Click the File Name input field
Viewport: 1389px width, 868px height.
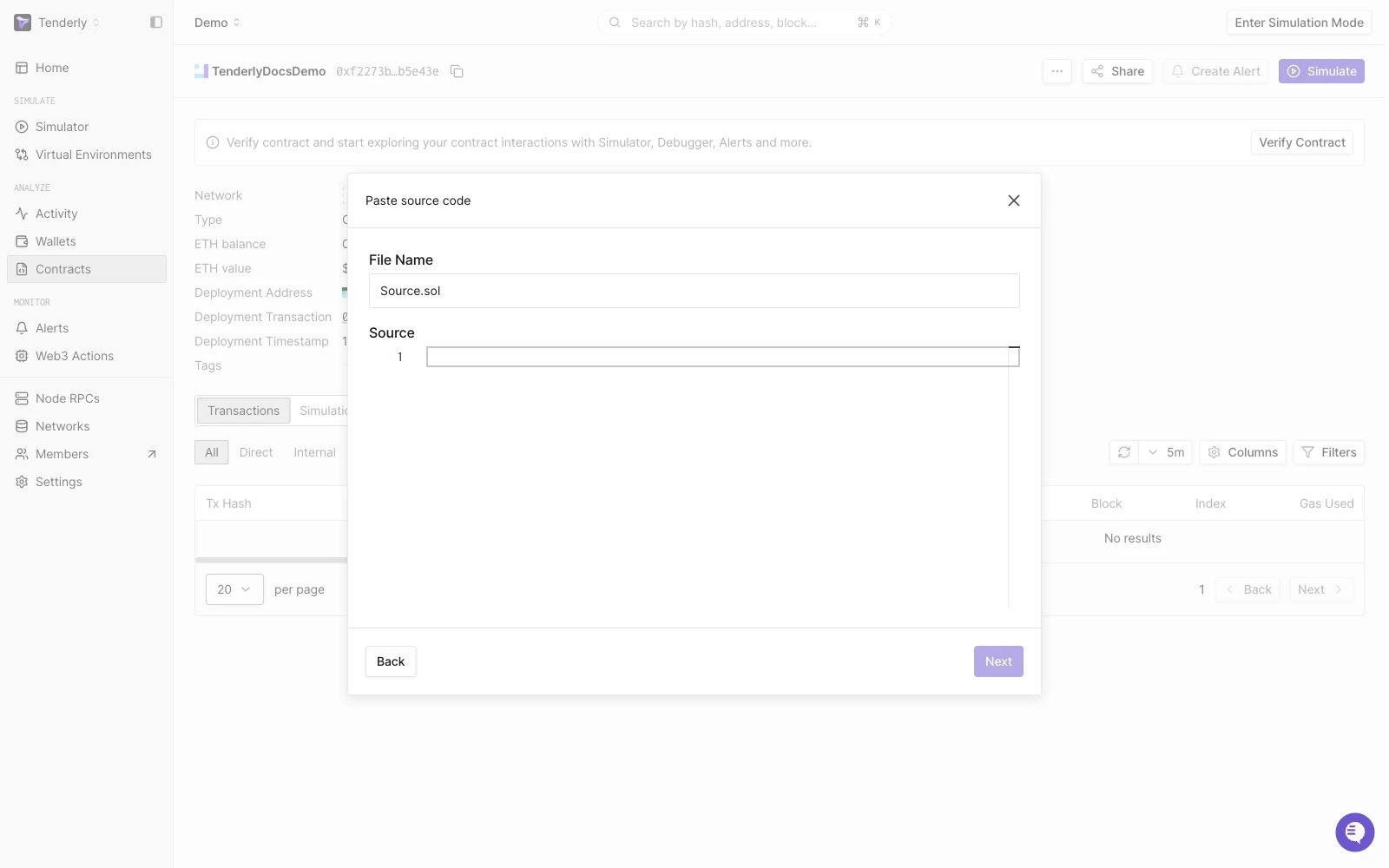click(694, 291)
